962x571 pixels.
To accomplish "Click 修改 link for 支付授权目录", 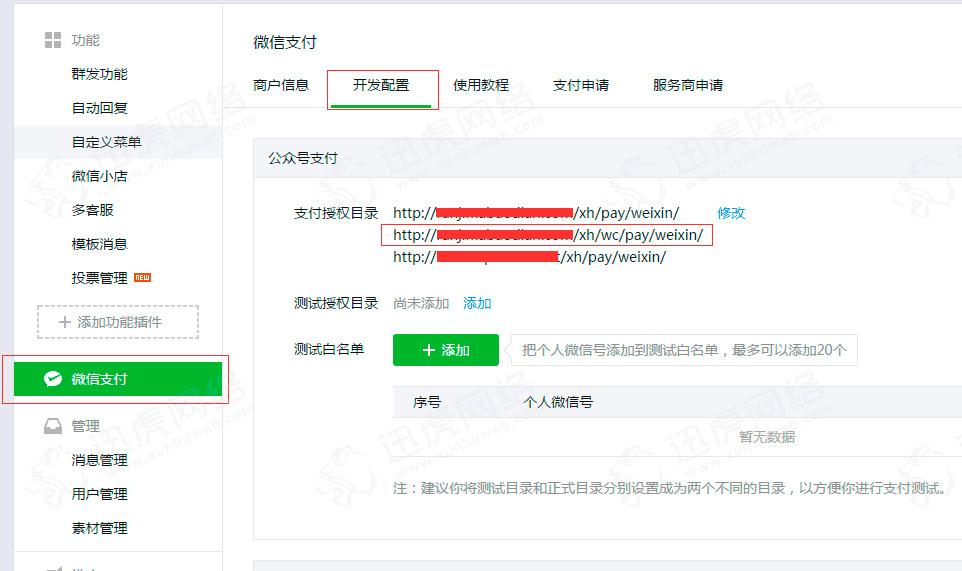I will pos(731,213).
